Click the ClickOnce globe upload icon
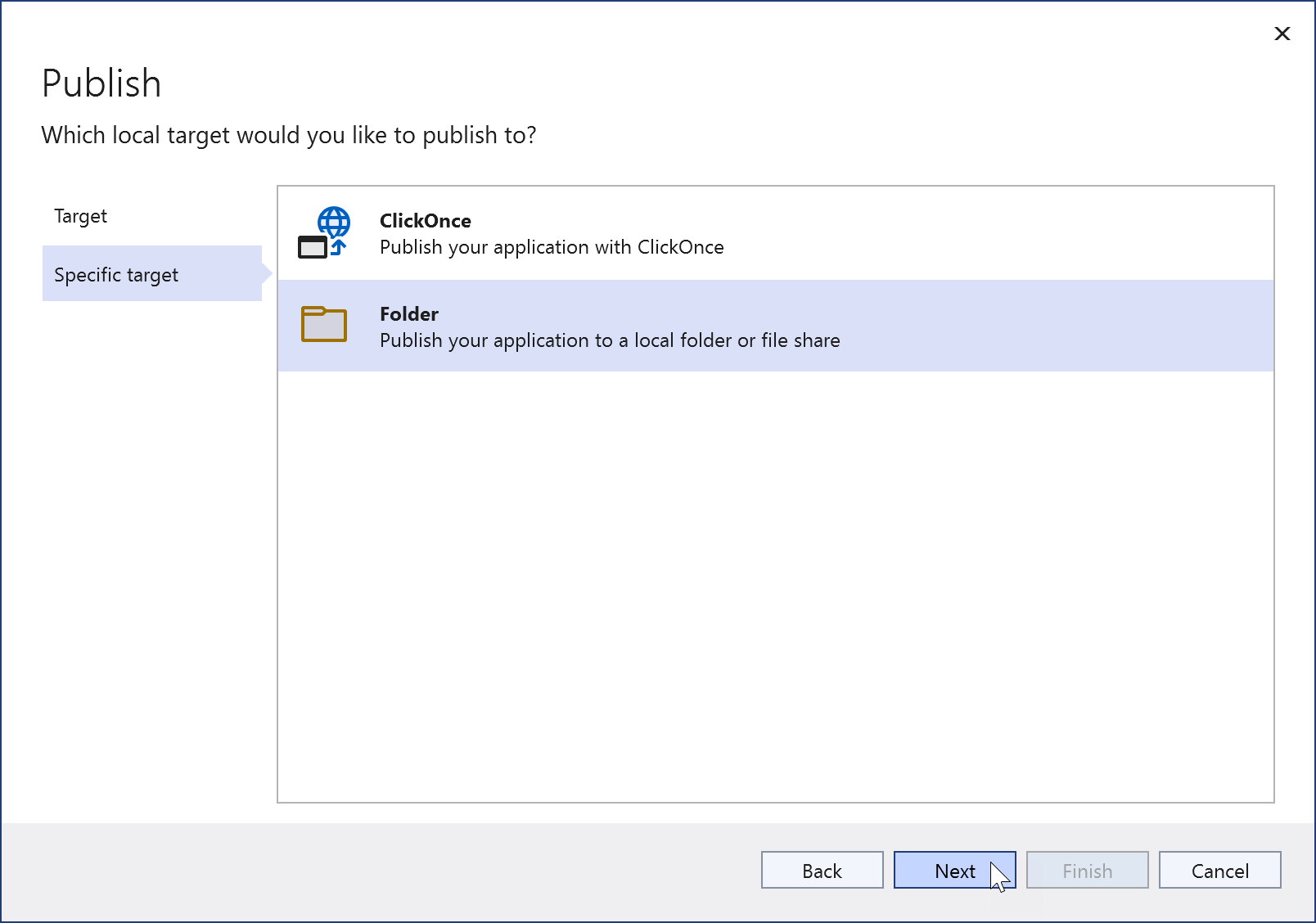This screenshot has height=923, width=1316. click(x=324, y=232)
